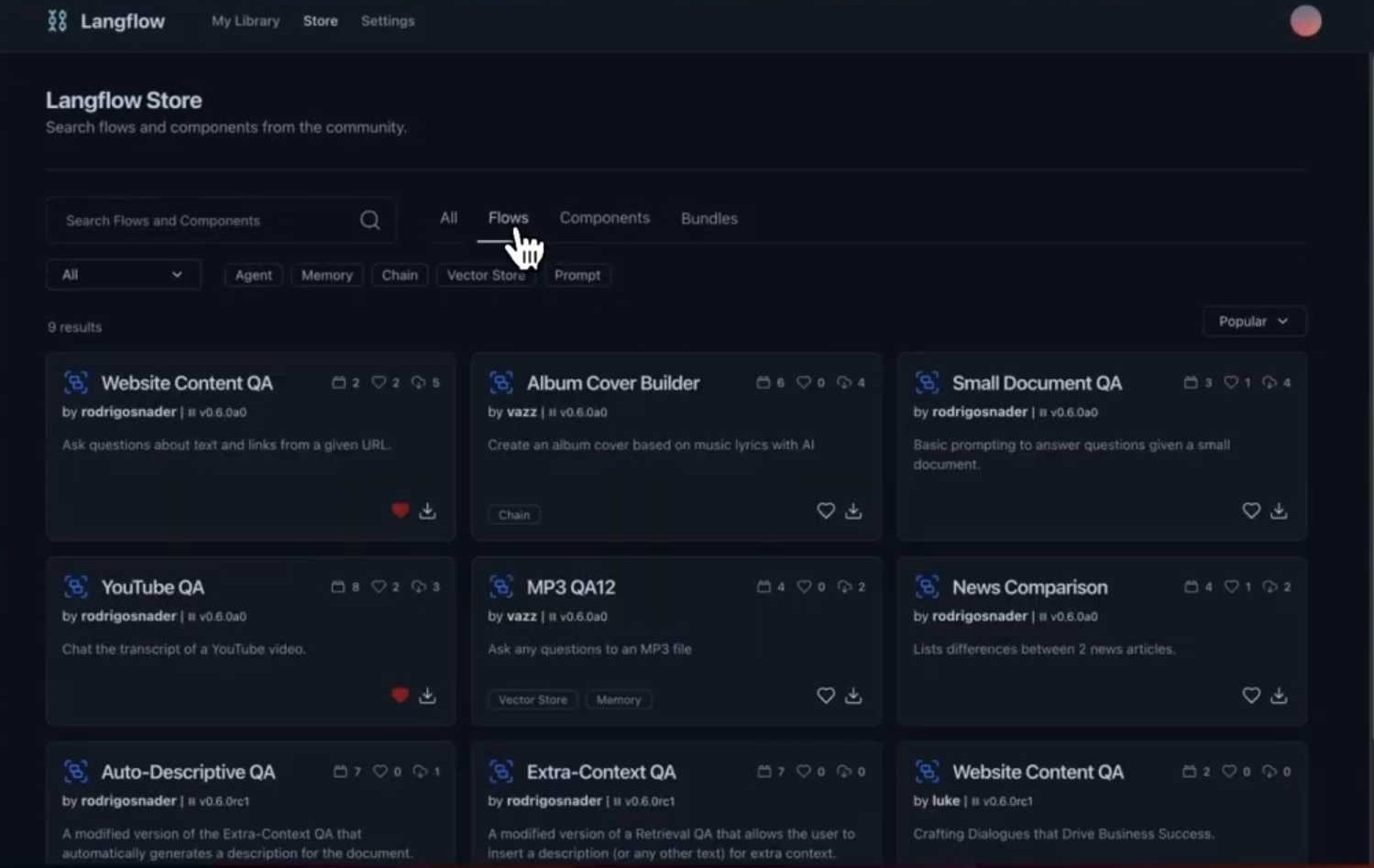Open the profile avatar menu
This screenshot has width=1374, height=868.
[x=1304, y=20]
